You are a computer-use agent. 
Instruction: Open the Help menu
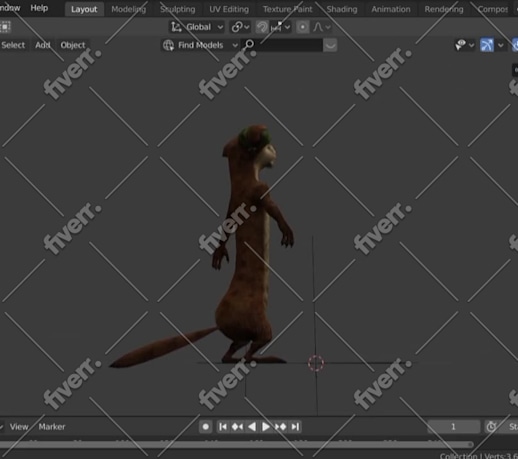click(39, 8)
